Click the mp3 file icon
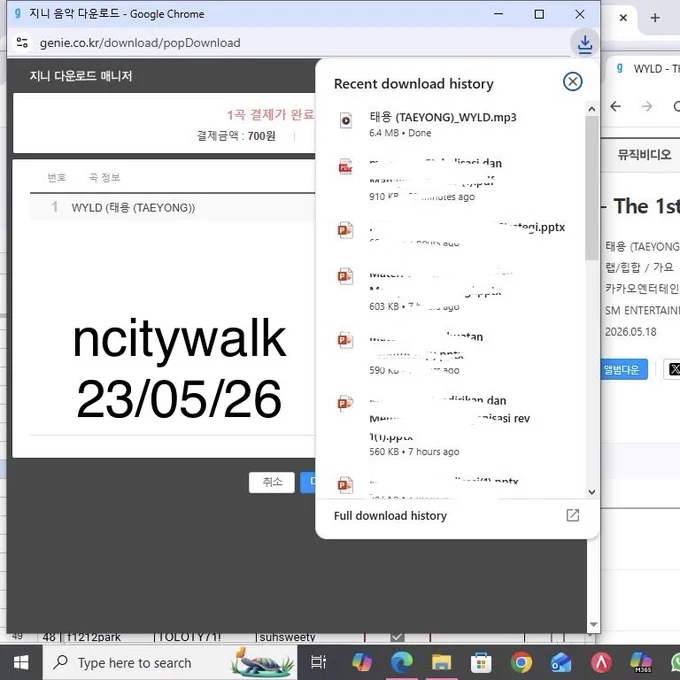The image size is (680, 680). tap(346, 120)
